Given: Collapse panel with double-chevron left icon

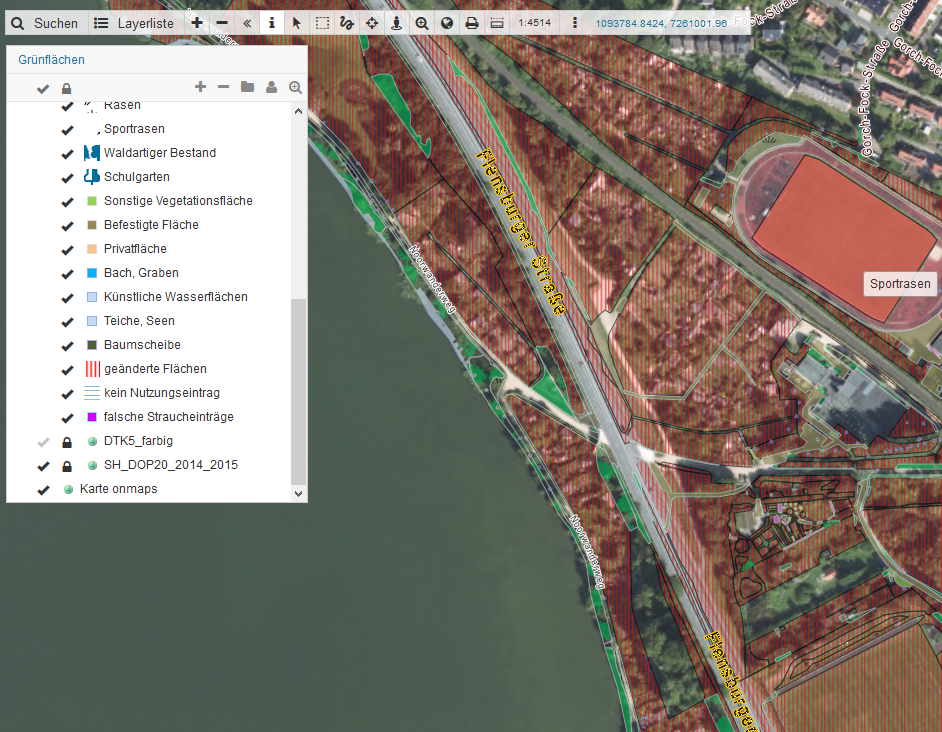Looking at the screenshot, I should [x=247, y=23].
